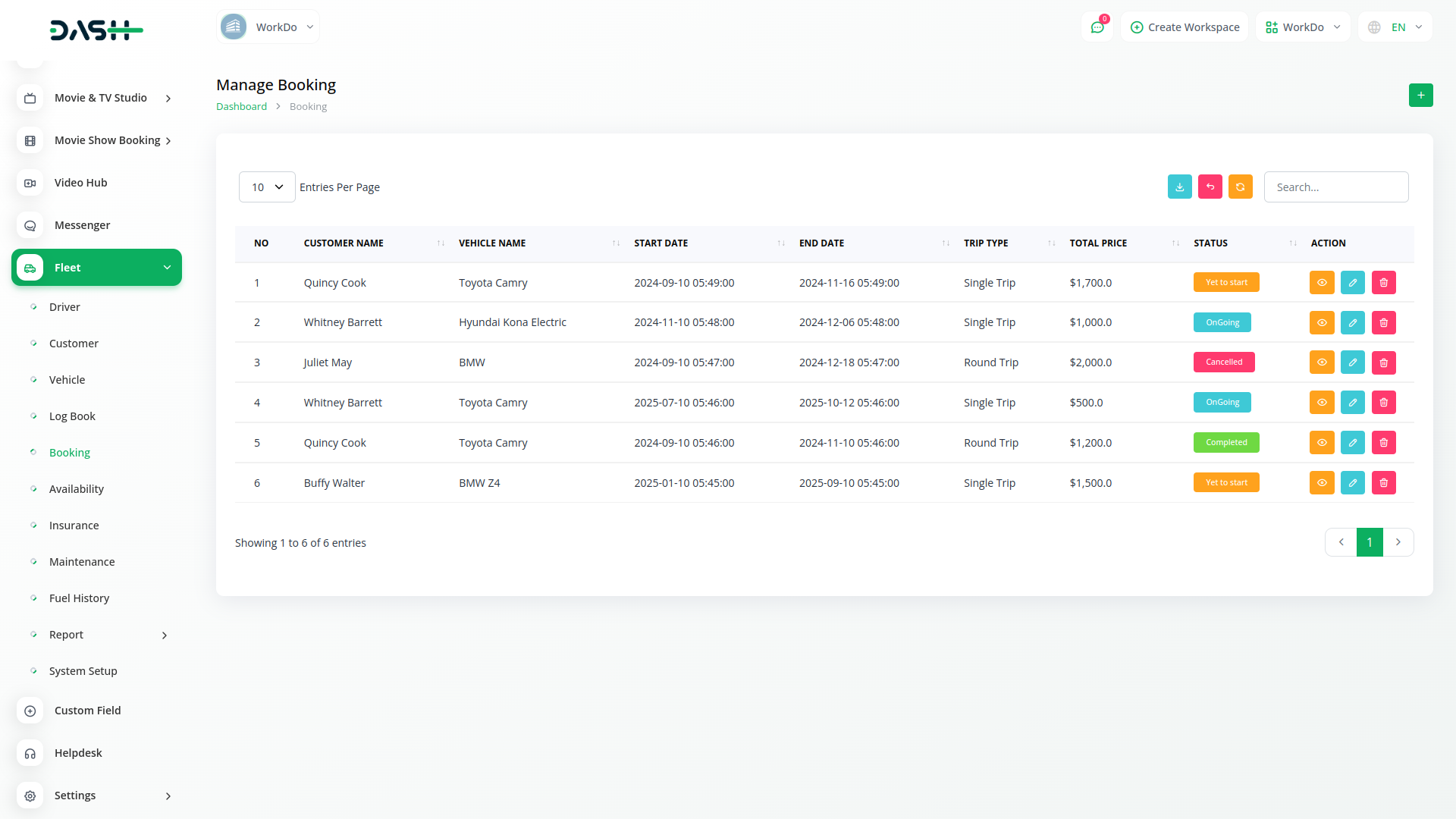
Task: Open Availability in Fleet submenu
Action: coord(76,489)
